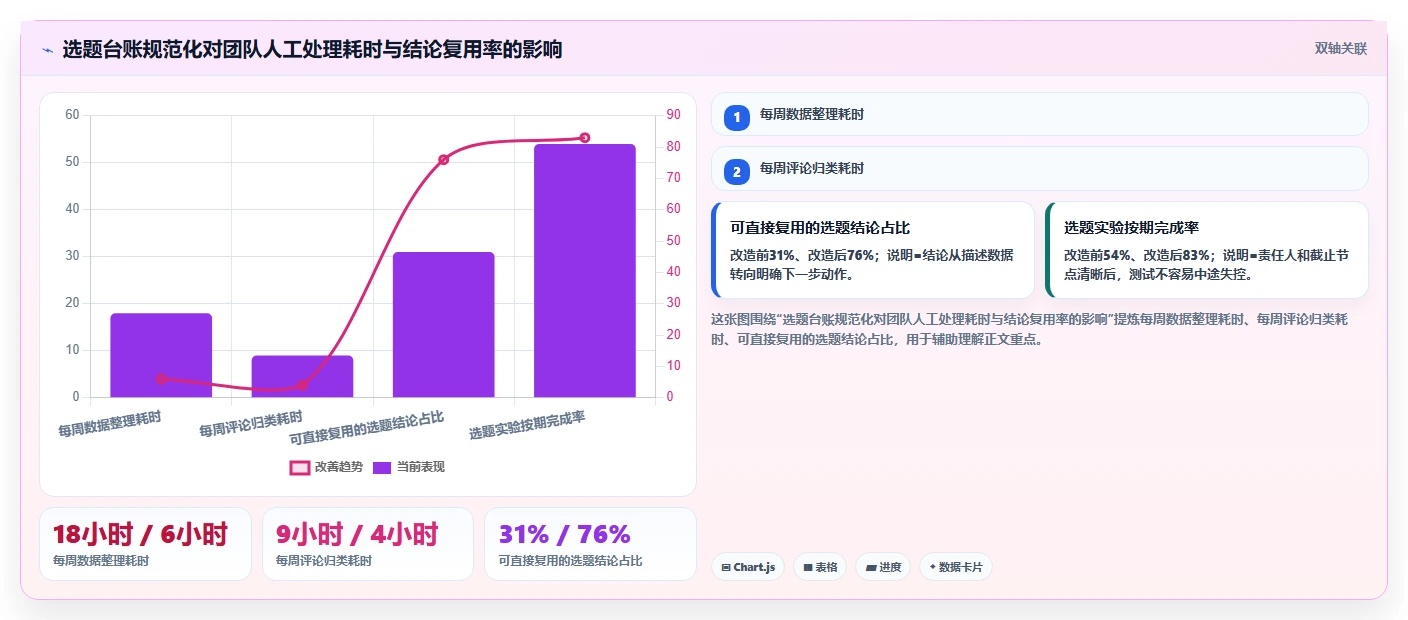Click the trend line point on the 每周评论归类耗时 bar
Image resolution: width=1408 pixels, height=620 pixels.
pos(302,385)
